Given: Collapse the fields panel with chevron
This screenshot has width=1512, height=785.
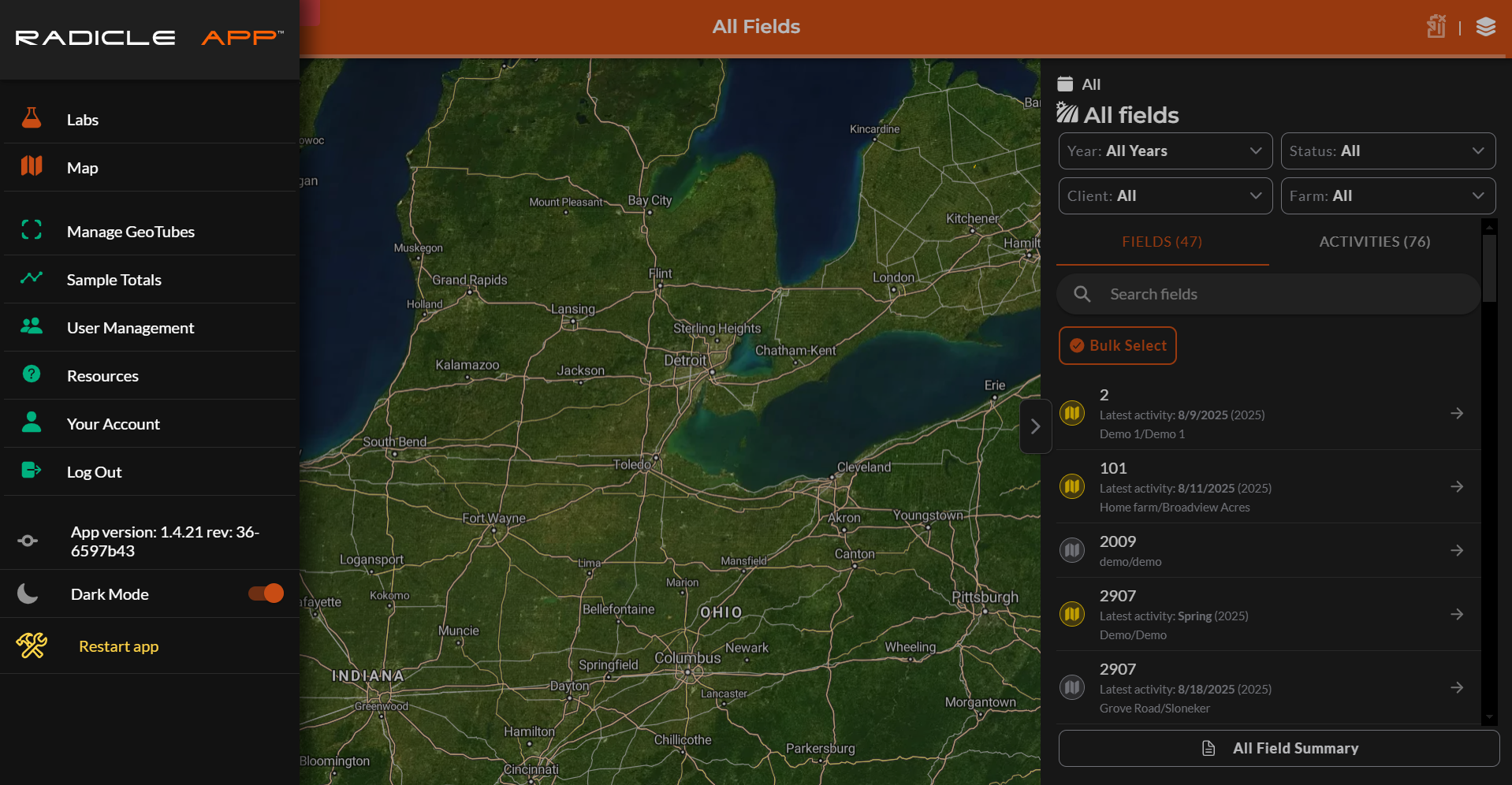Looking at the screenshot, I should coord(1035,426).
